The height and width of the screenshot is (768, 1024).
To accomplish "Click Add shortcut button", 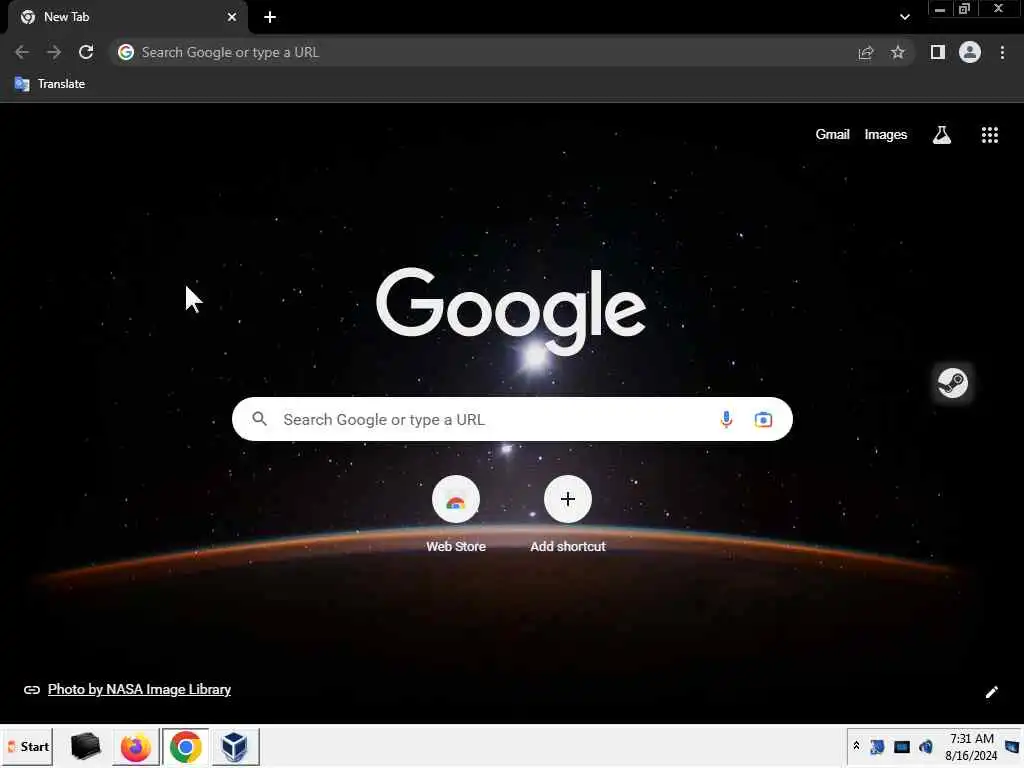I will [x=568, y=515].
